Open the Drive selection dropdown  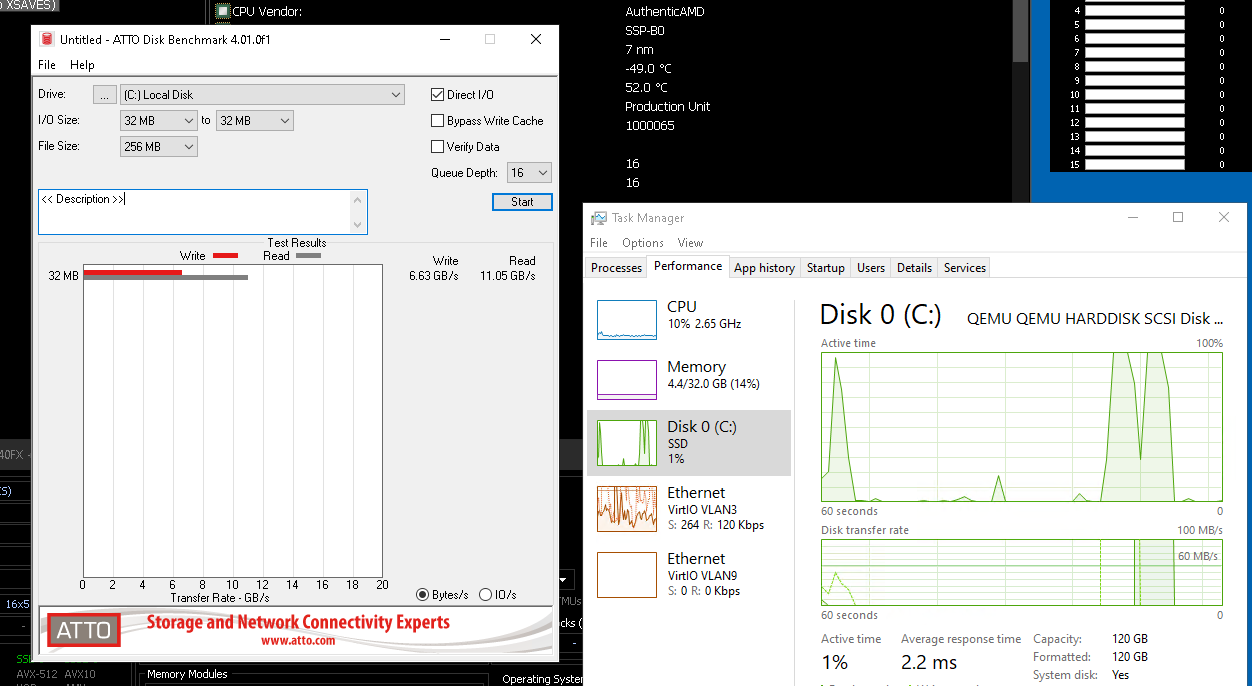point(262,95)
